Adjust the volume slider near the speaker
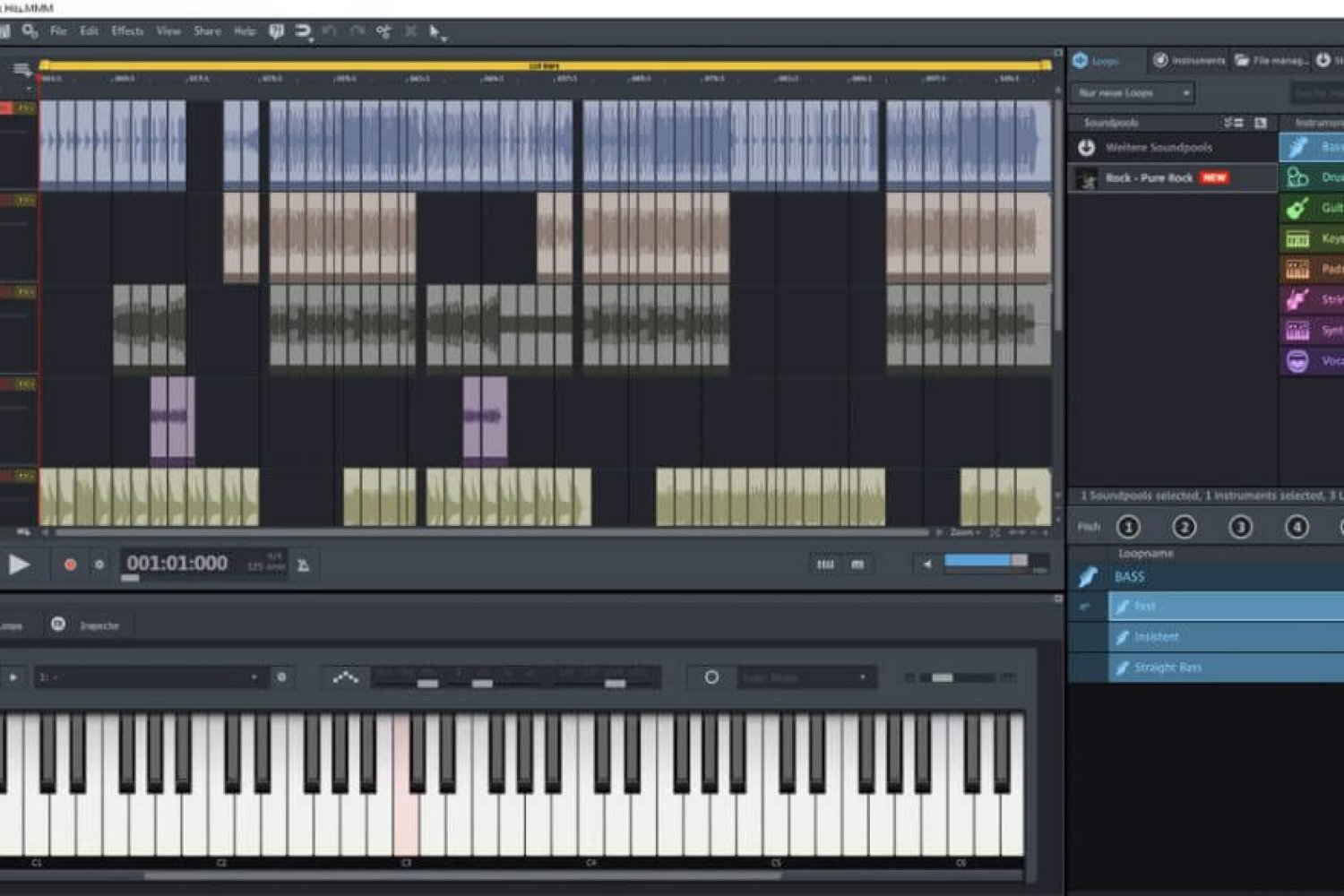The image size is (1344, 896). [986, 562]
